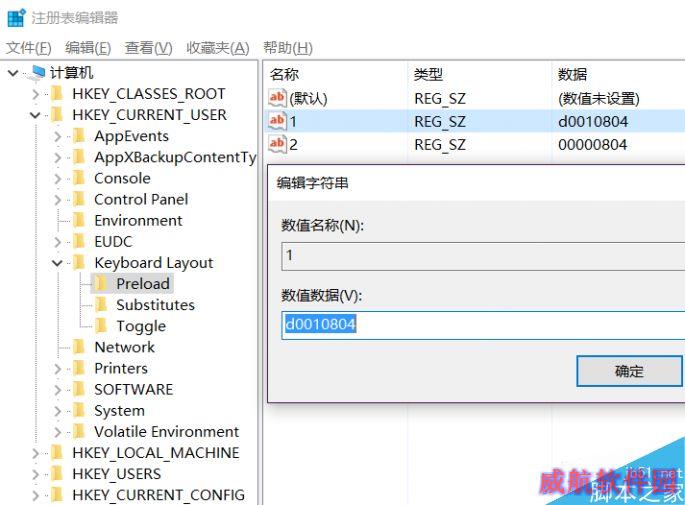
Task: Click the (数值未设置) data cell
Action: tap(599, 99)
